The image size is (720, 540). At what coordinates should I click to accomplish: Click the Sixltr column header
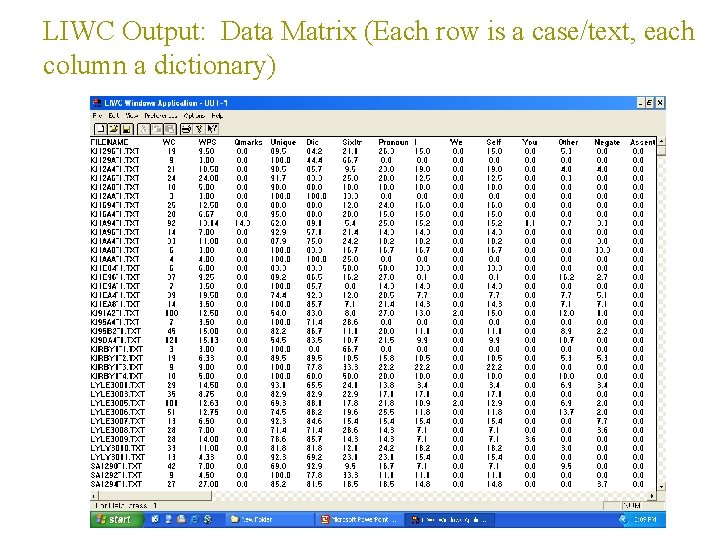(352, 142)
